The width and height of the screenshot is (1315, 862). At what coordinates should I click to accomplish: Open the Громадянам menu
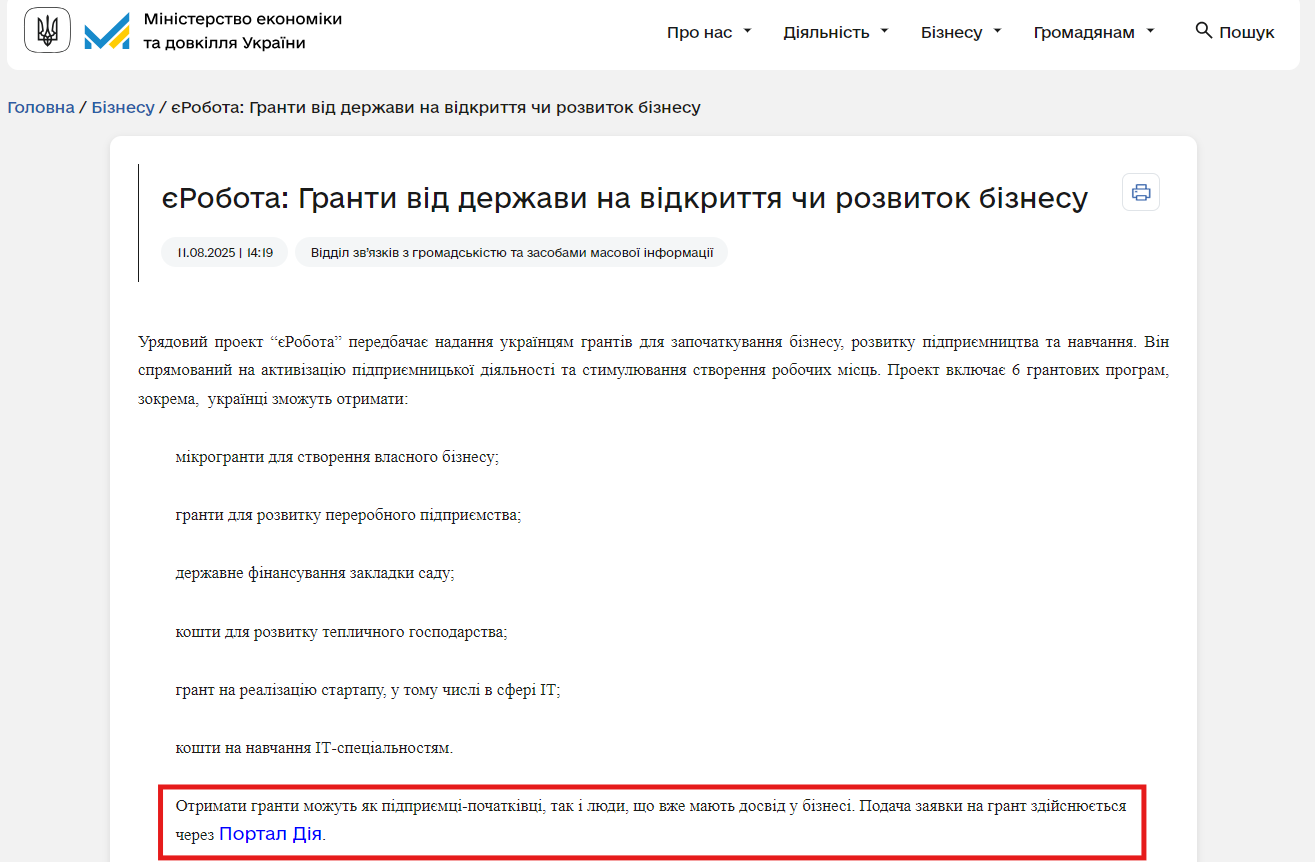coord(1084,32)
